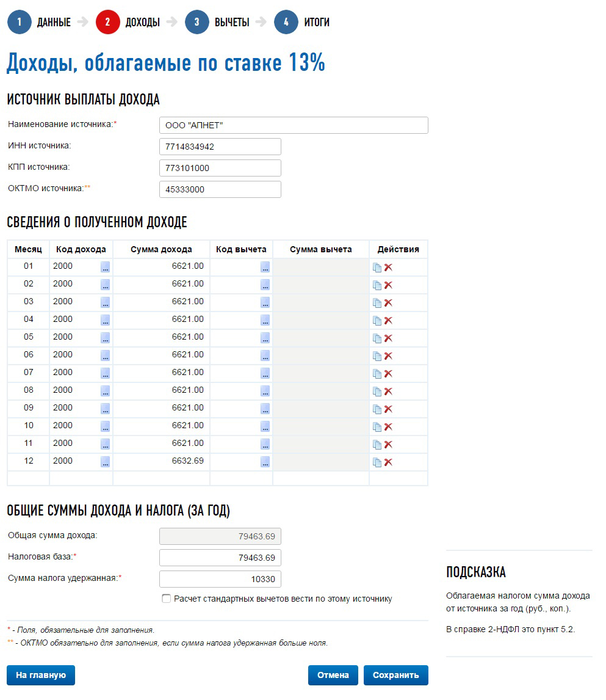This screenshot has width=606, height=700.
Task: Enable standard deductions calculation for this source
Action: 166,599
